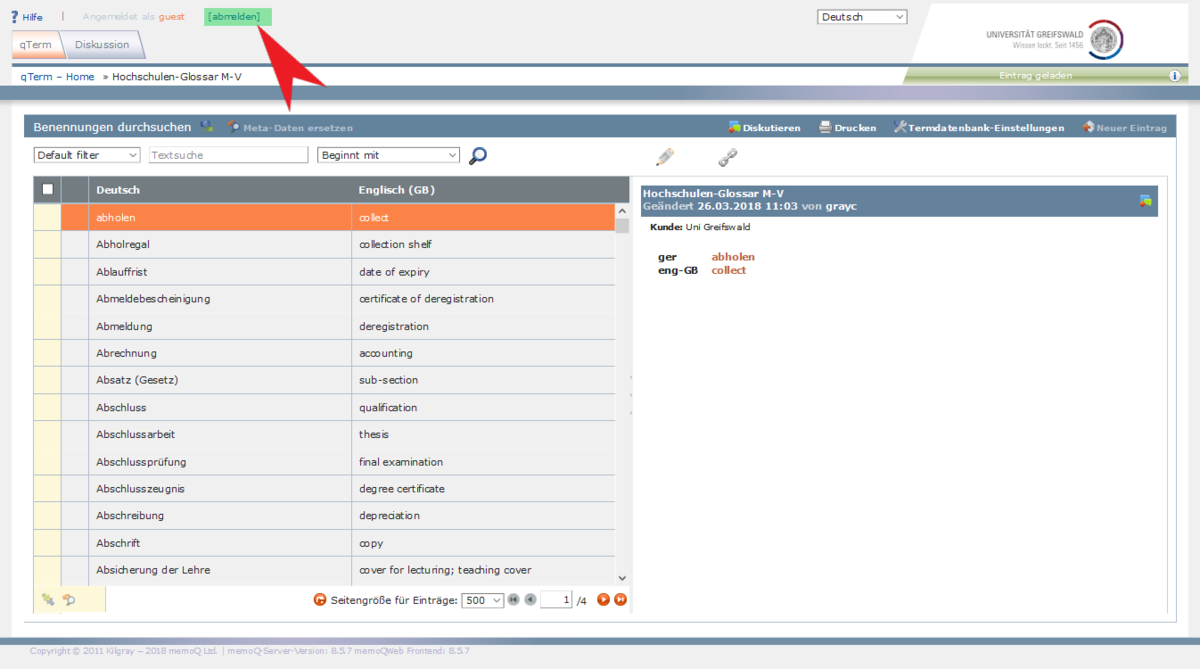The width and height of the screenshot is (1200, 669).
Task: Click the refresh icon beside Seitengröße
Action: tap(320, 600)
